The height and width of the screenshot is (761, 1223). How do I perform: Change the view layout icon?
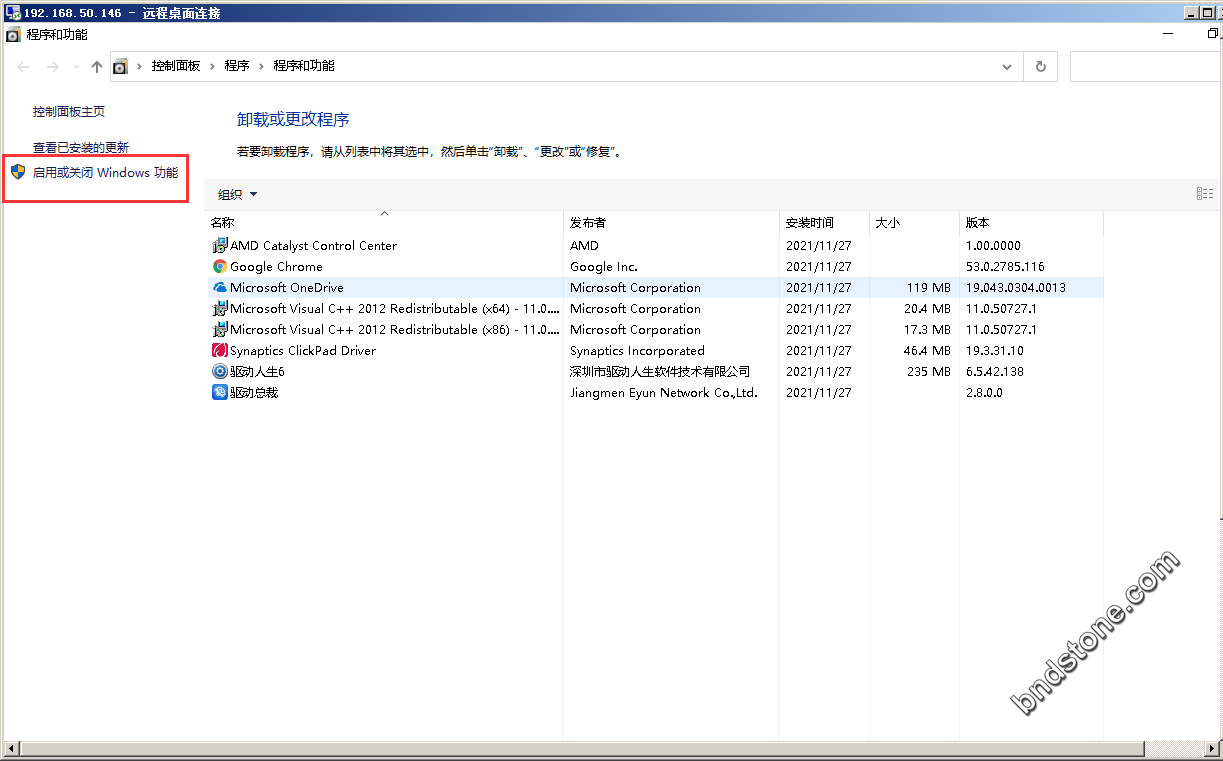pyautogui.click(x=1205, y=194)
